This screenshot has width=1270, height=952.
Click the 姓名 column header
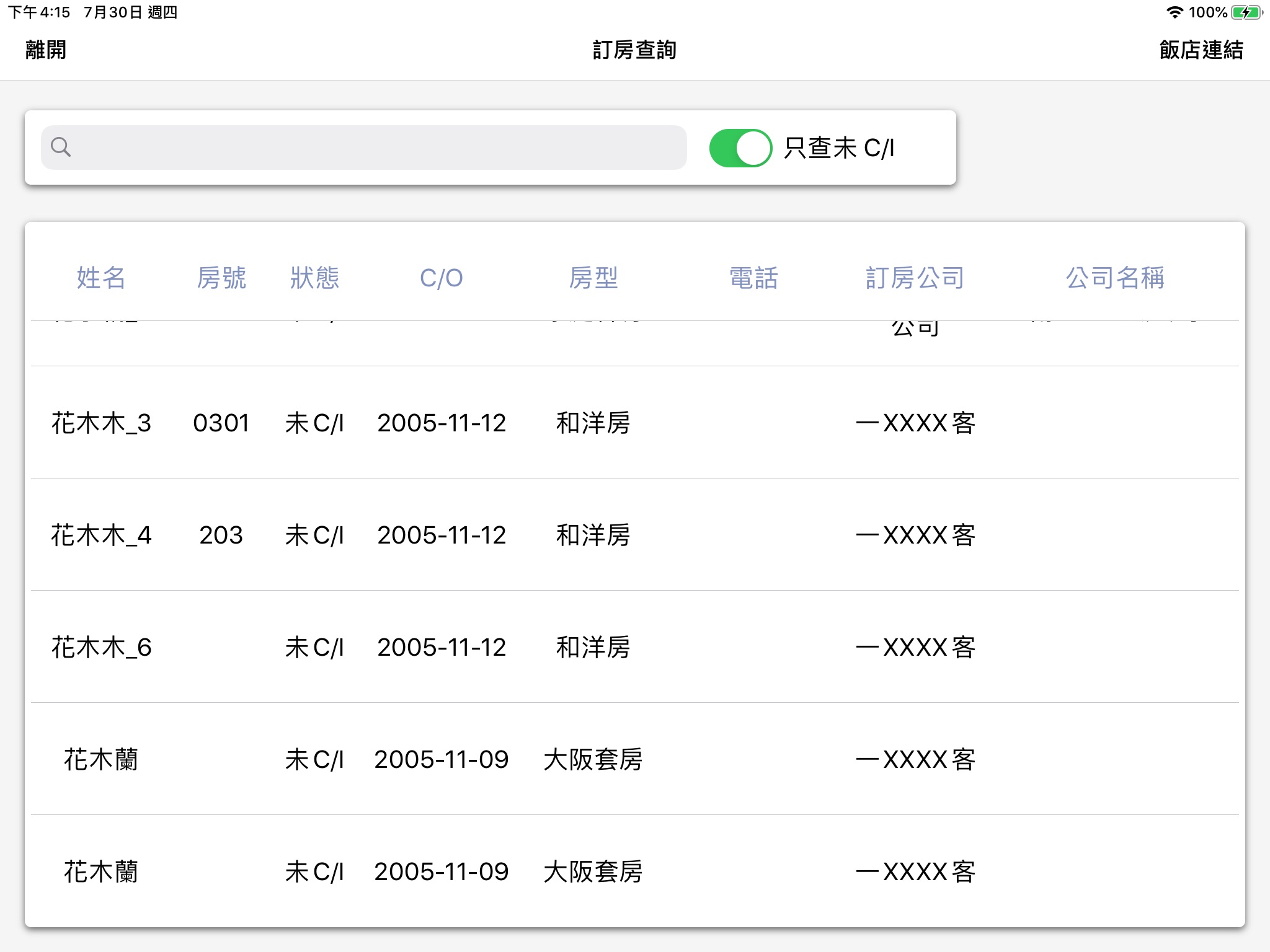pyautogui.click(x=101, y=278)
